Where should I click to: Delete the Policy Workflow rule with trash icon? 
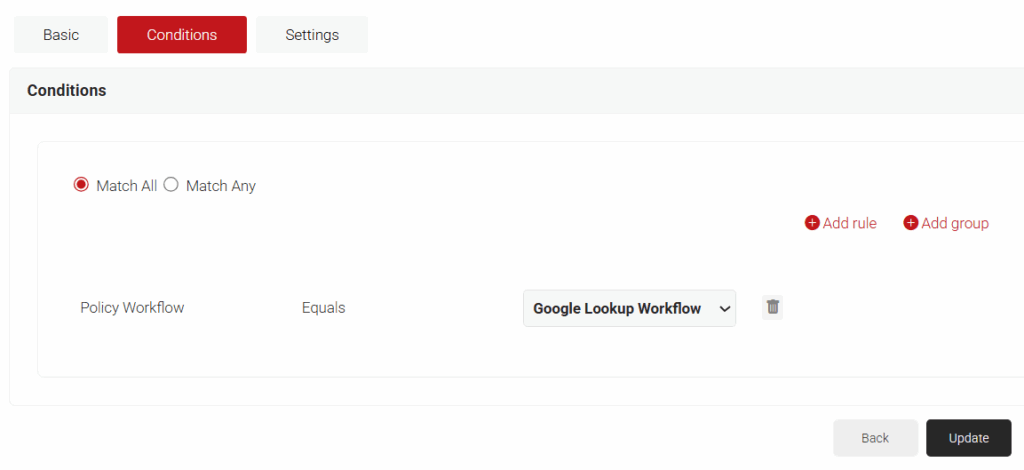click(x=772, y=307)
